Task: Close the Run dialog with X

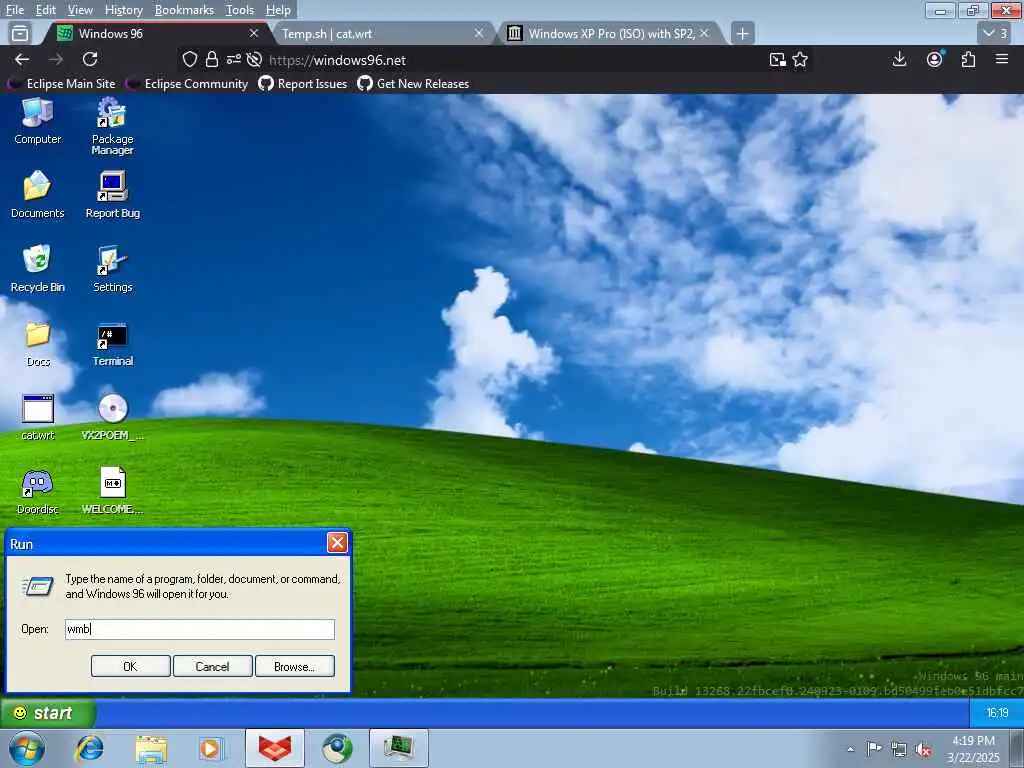Action: pos(337,543)
